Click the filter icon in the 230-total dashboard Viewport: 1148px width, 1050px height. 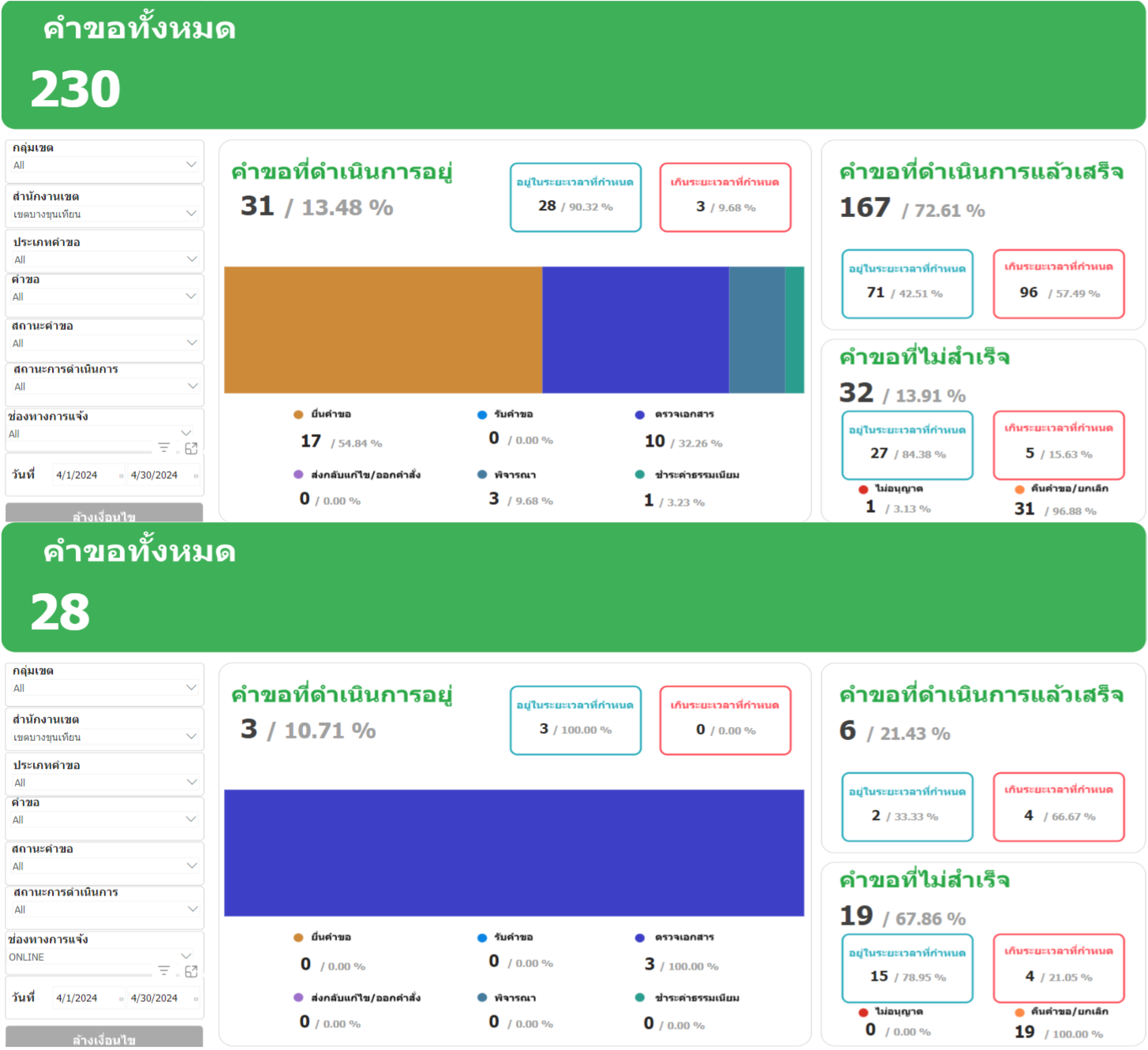pyautogui.click(x=164, y=447)
